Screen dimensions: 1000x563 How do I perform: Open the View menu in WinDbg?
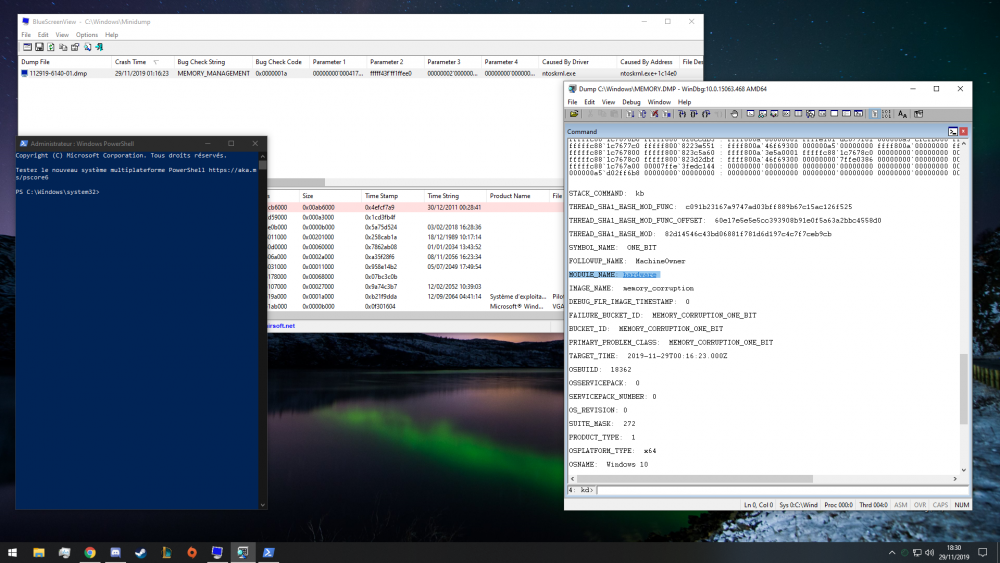coord(608,102)
